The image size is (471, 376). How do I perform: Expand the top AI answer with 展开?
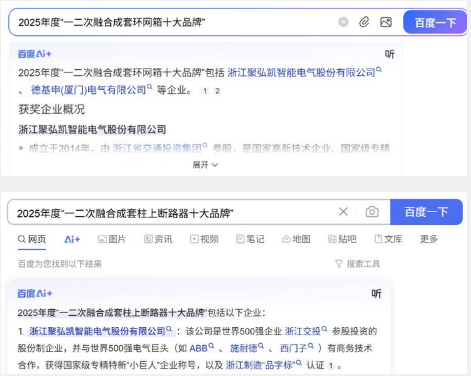point(205,165)
